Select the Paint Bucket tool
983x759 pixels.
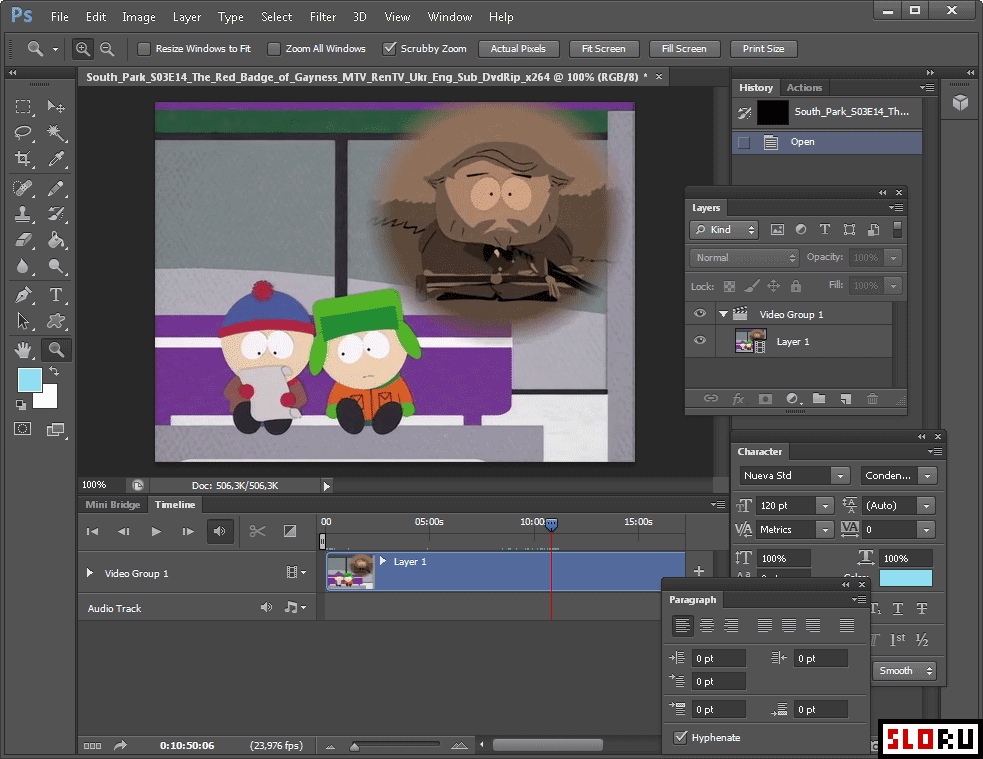click(56, 240)
